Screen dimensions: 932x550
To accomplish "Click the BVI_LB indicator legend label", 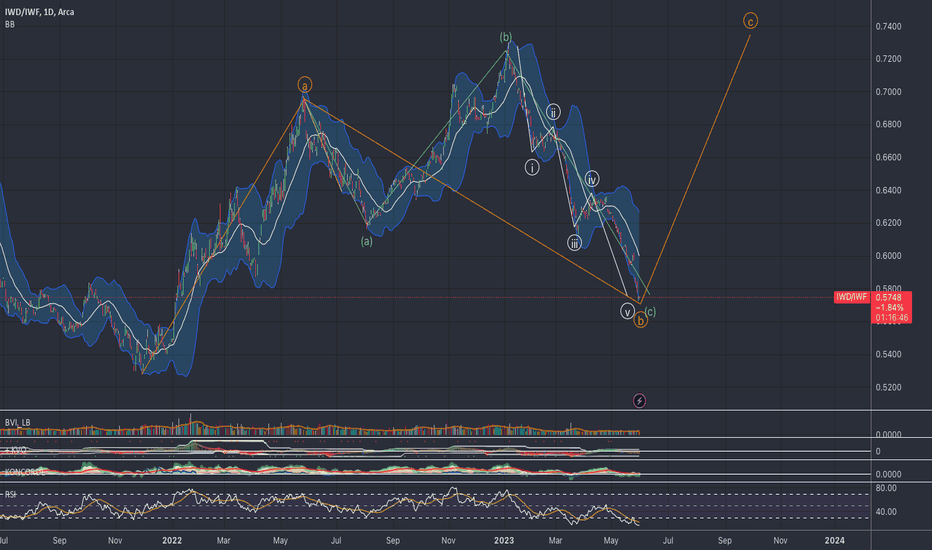I will tap(17, 422).
